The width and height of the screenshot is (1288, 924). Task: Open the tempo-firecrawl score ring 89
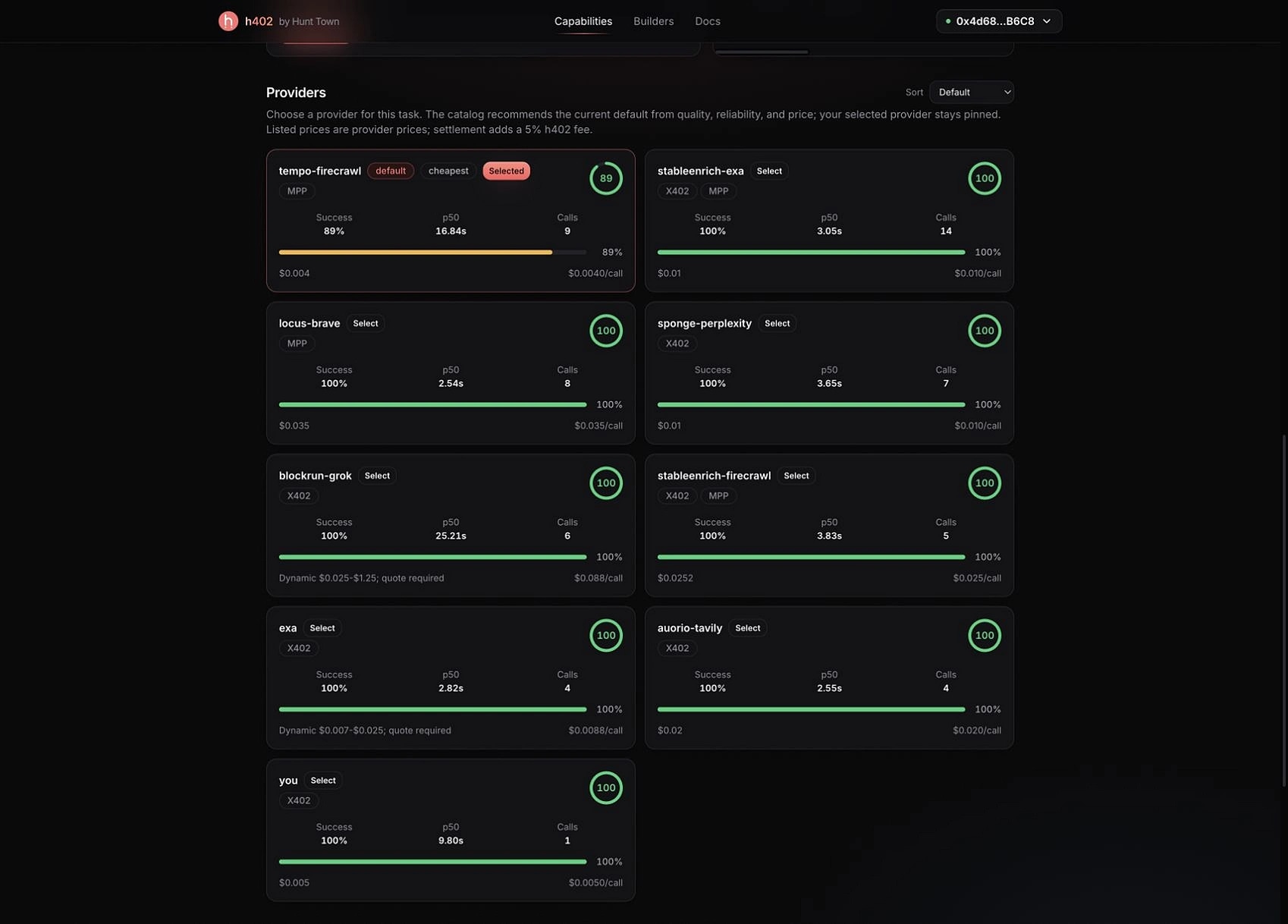click(x=605, y=178)
